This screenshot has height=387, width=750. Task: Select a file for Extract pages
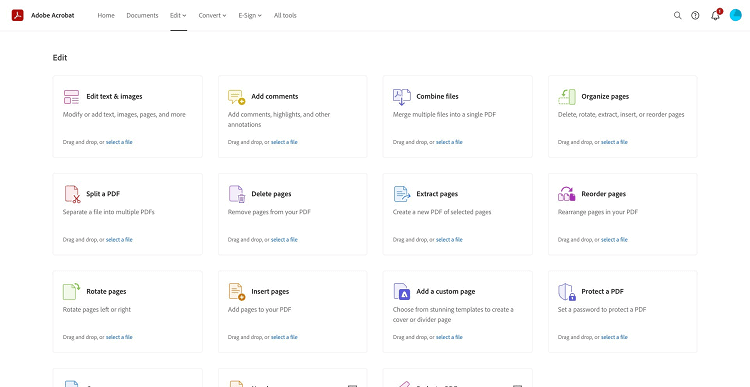tap(449, 240)
